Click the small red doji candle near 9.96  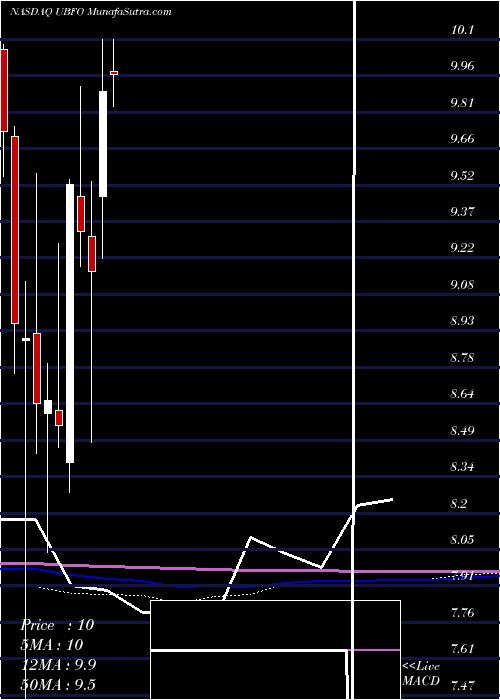[114, 72]
